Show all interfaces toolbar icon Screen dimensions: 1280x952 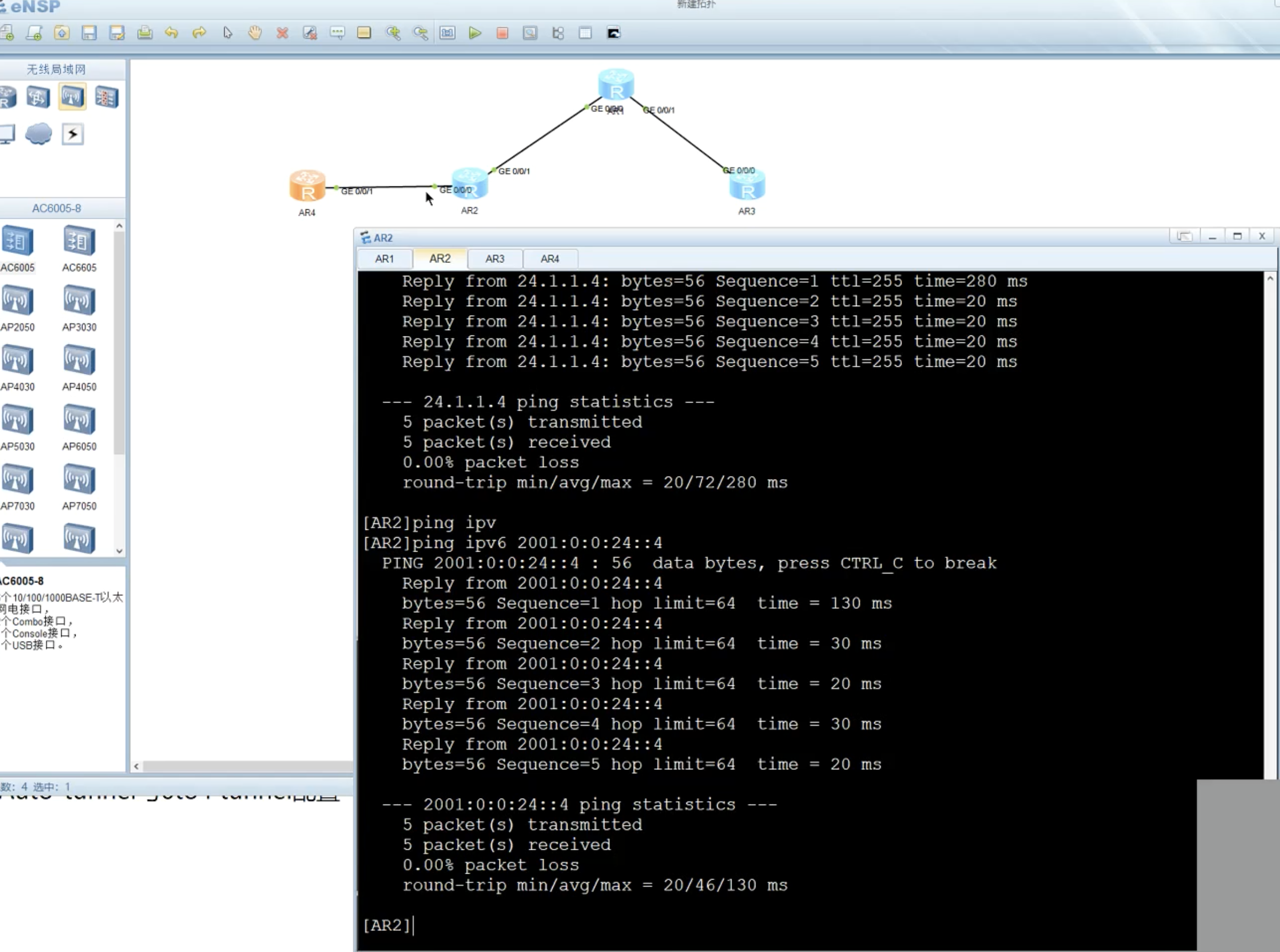click(x=558, y=33)
